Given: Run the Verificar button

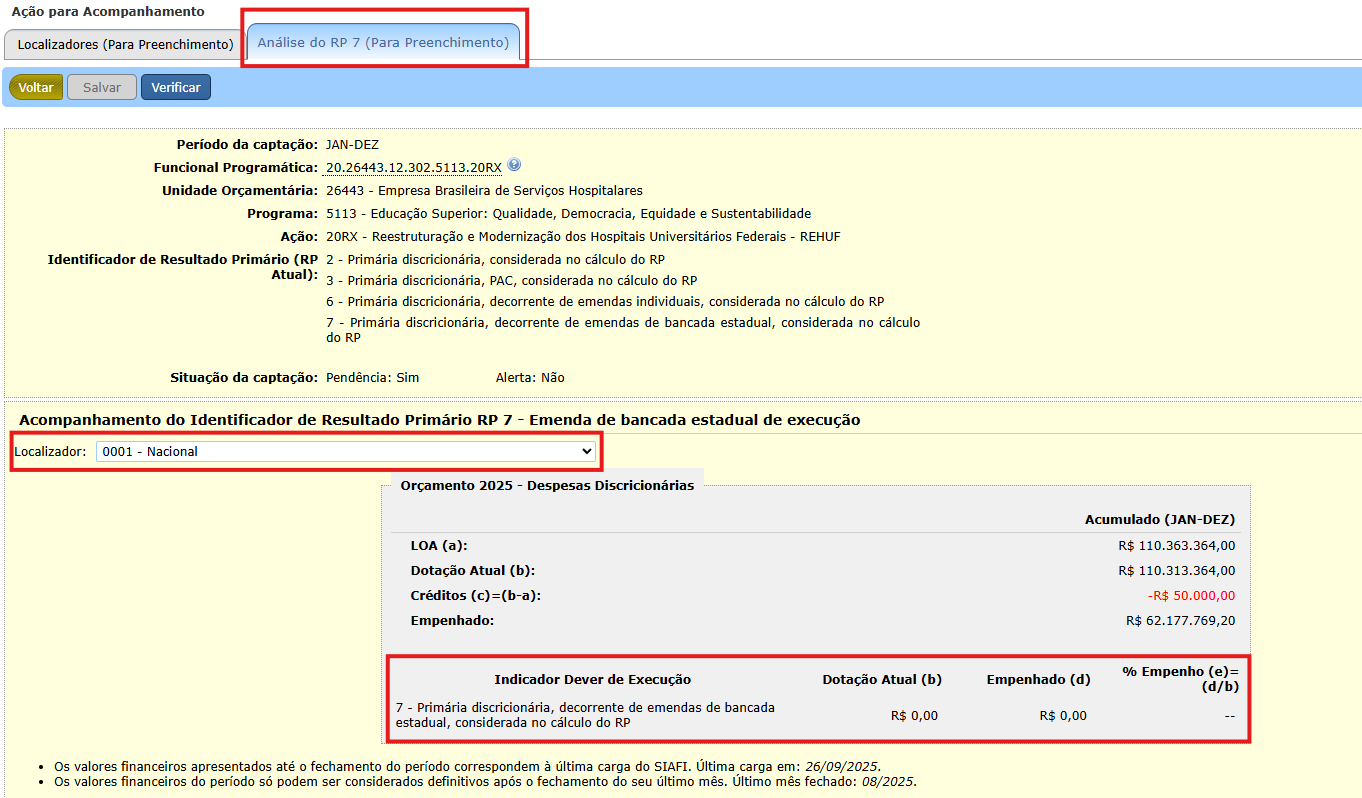Looking at the screenshot, I should point(176,87).
